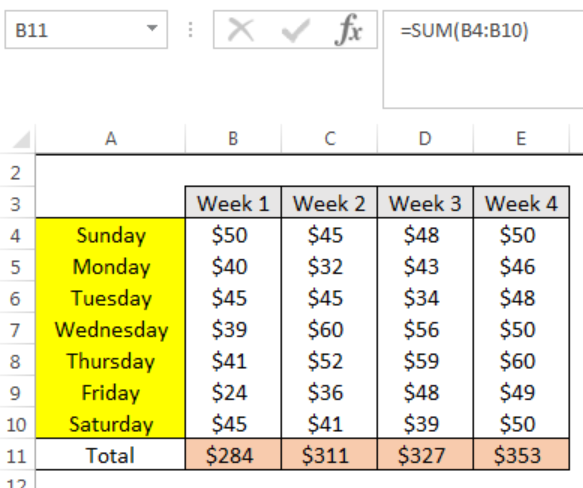Click the formula bar vertical dots handle
583x488 pixels.
pyautogui.click(x=190, y=30)
